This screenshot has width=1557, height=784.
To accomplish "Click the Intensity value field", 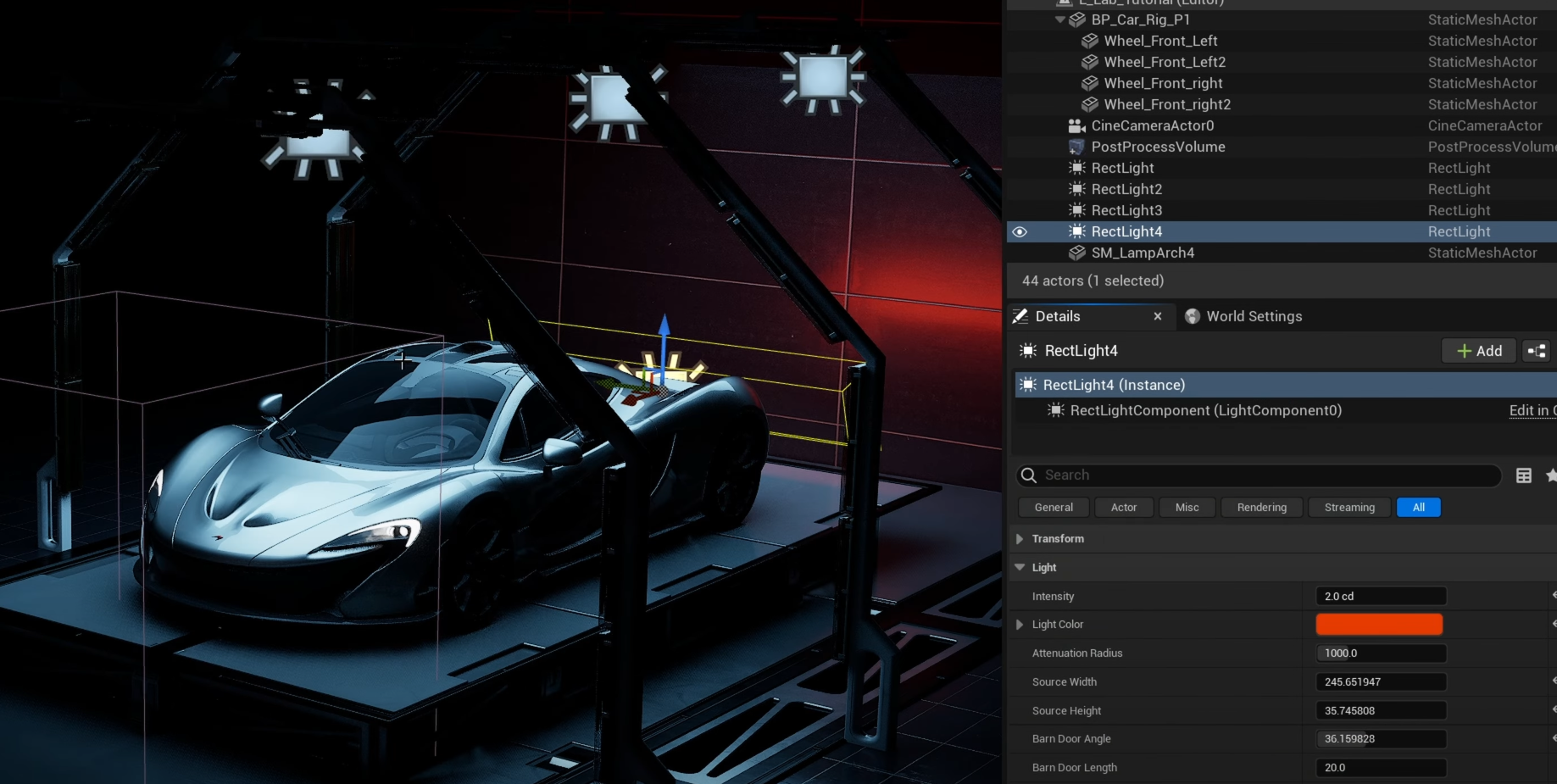I will click(1380, 597).
